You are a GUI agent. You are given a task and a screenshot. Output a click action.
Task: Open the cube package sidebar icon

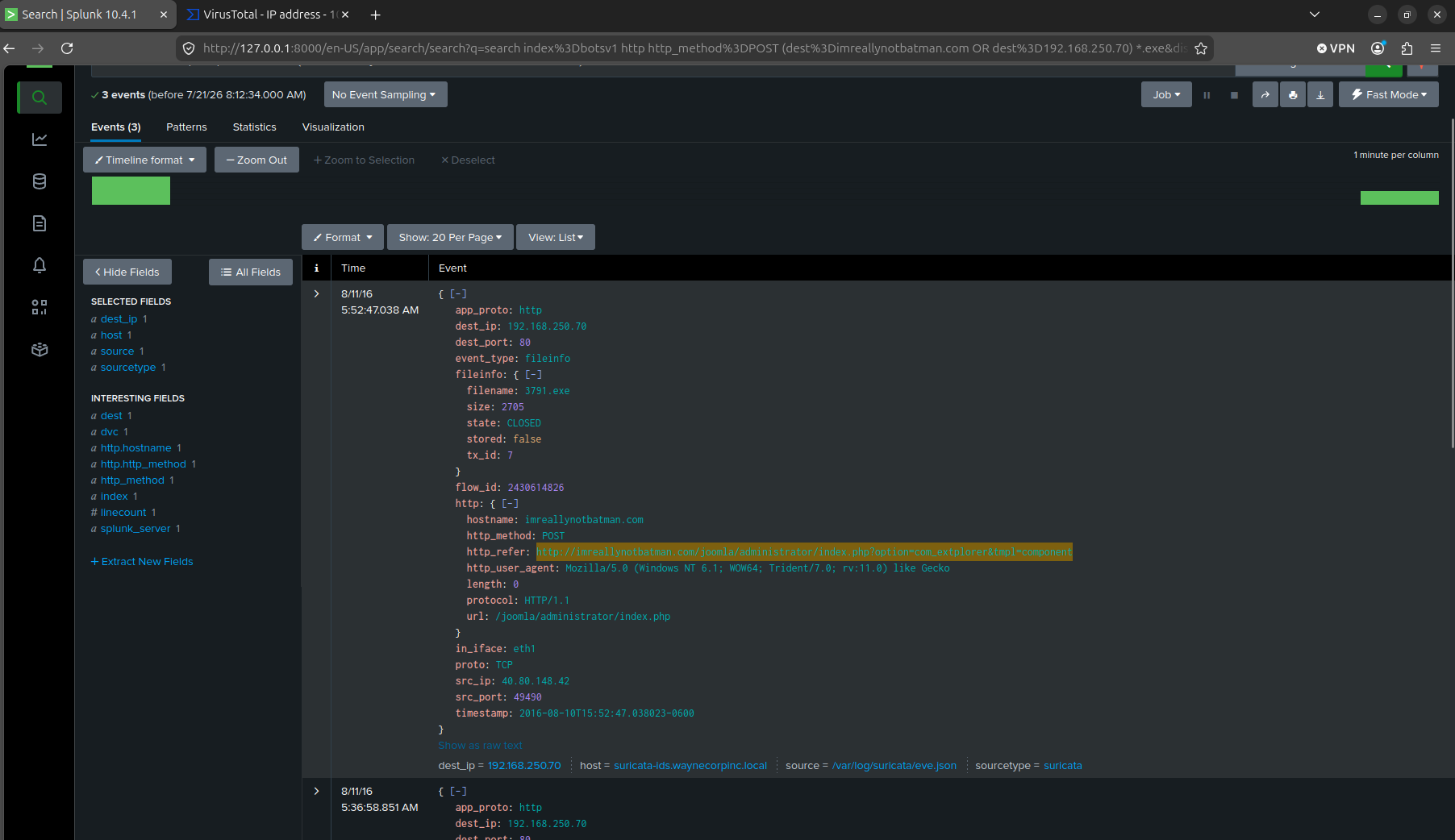[x=40, y=349]
